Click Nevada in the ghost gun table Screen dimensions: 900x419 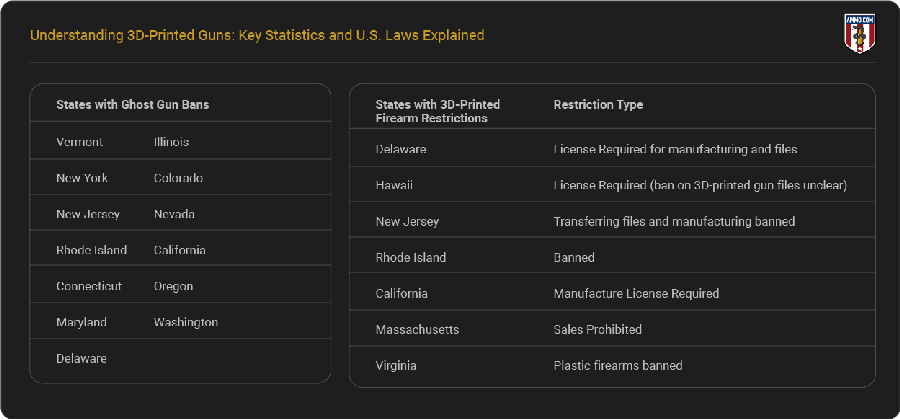(174, 214)
